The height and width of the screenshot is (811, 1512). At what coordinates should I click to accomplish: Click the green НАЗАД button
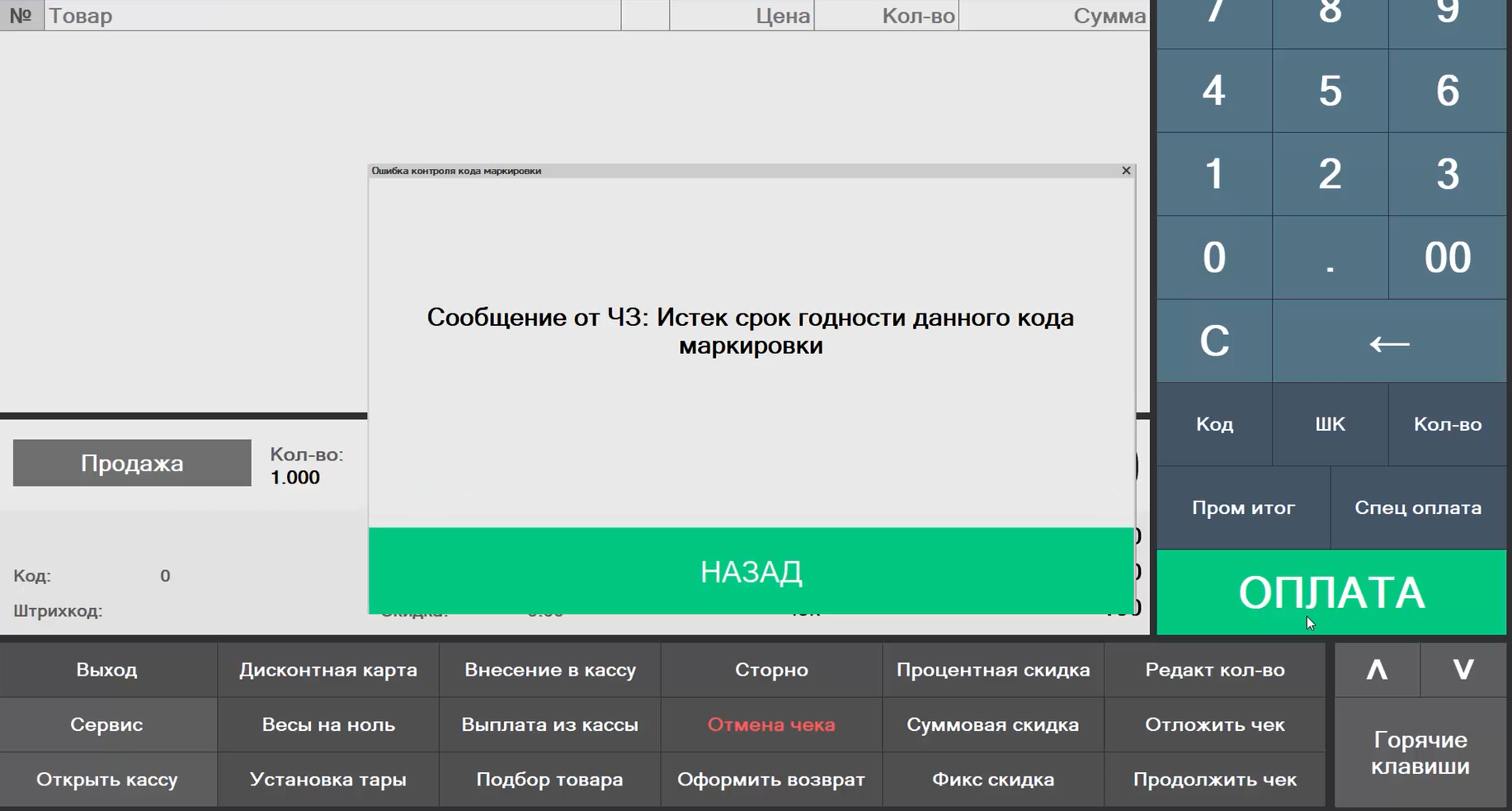pos(751,571)
